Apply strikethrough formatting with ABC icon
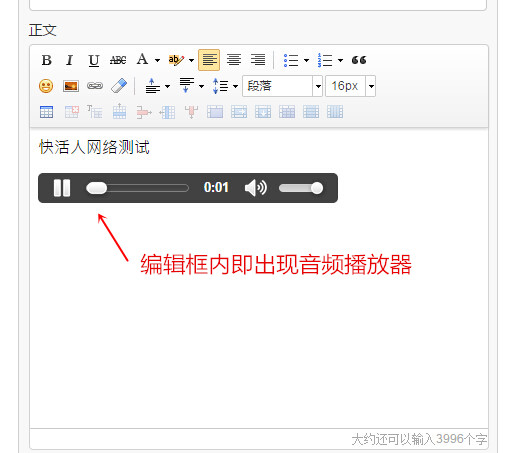The image size is (505, 453). pyautogui.click(x=118, y=60)
